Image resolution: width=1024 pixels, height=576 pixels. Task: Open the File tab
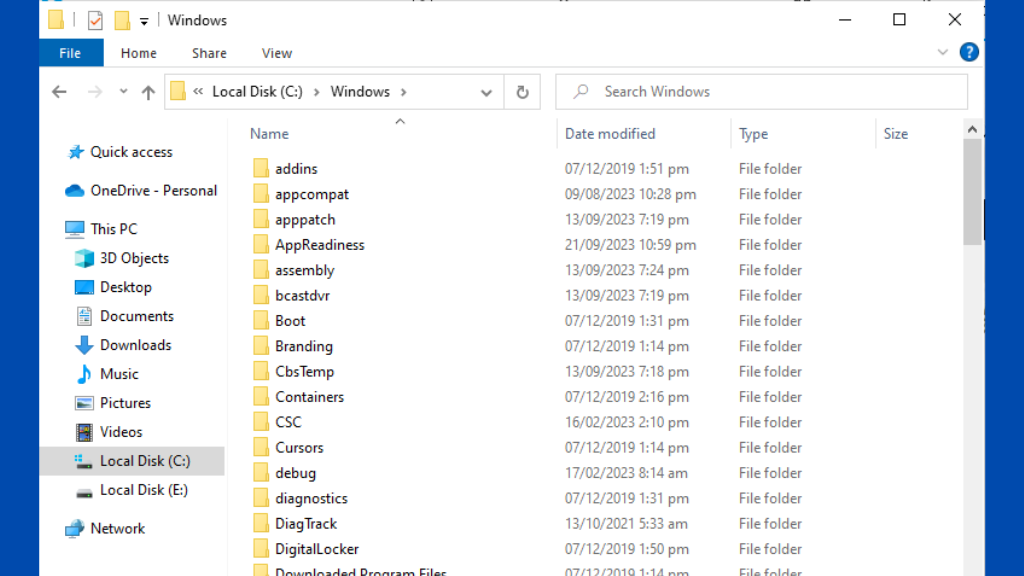[x=71, y=53]
